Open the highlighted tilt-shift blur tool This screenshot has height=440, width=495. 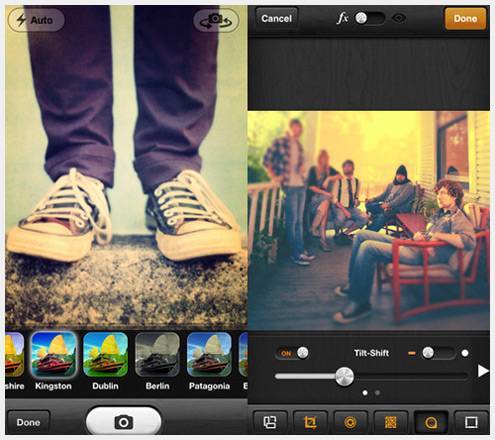click(x=431, y=422)
